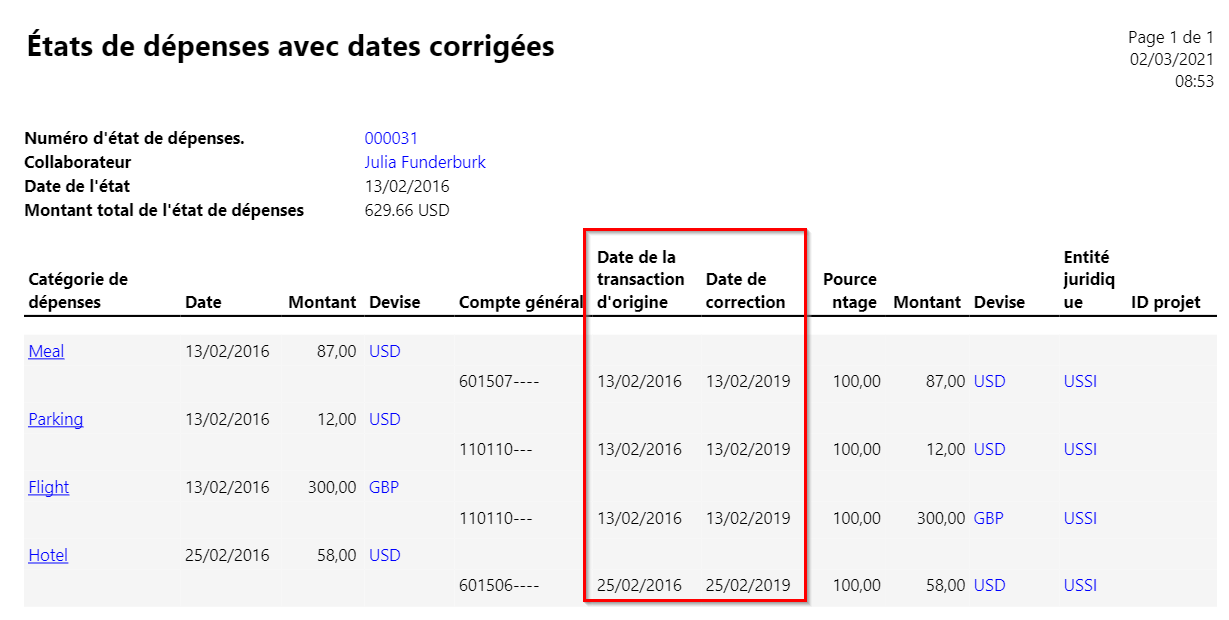Select correction date 25/02/2019
1229x620 pixels.
748,585
